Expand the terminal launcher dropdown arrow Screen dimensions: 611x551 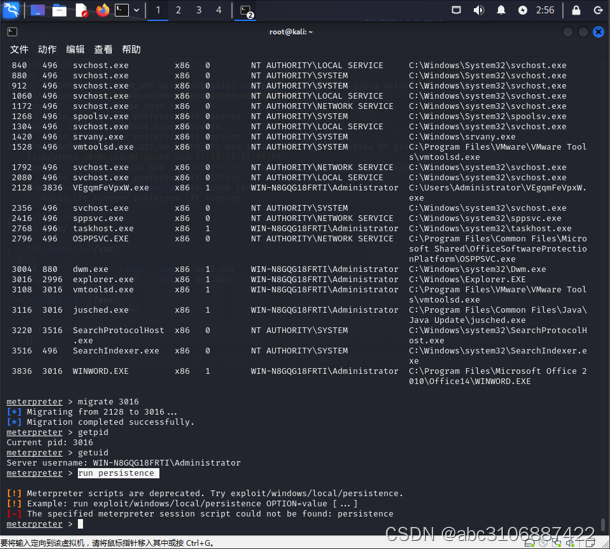coord(136,10)
